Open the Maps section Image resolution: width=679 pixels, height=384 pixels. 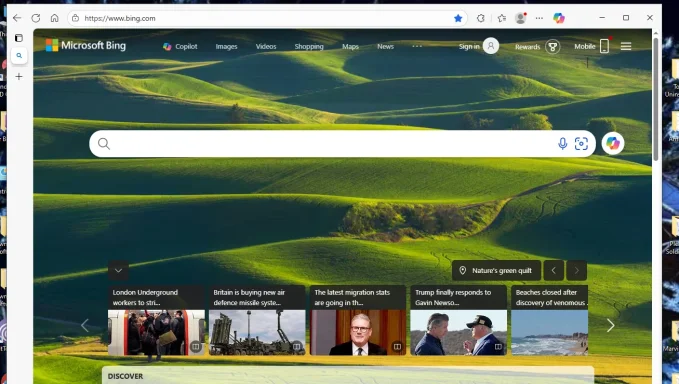click(350, 46)
